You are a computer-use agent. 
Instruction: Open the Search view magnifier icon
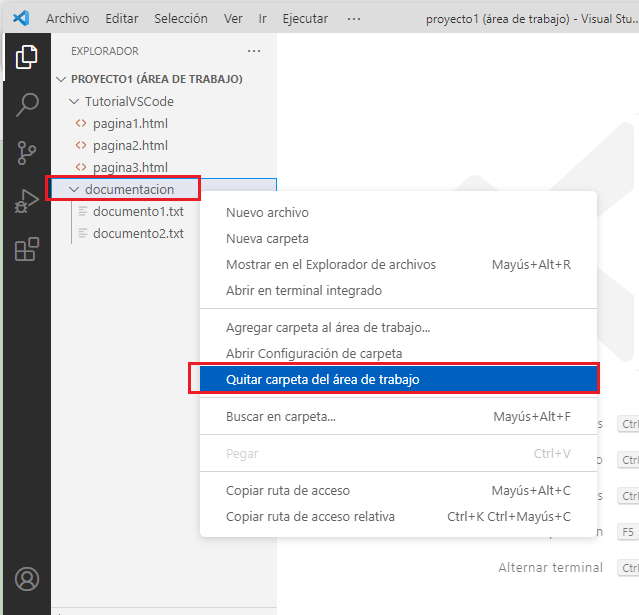click(x=27, y=105)
